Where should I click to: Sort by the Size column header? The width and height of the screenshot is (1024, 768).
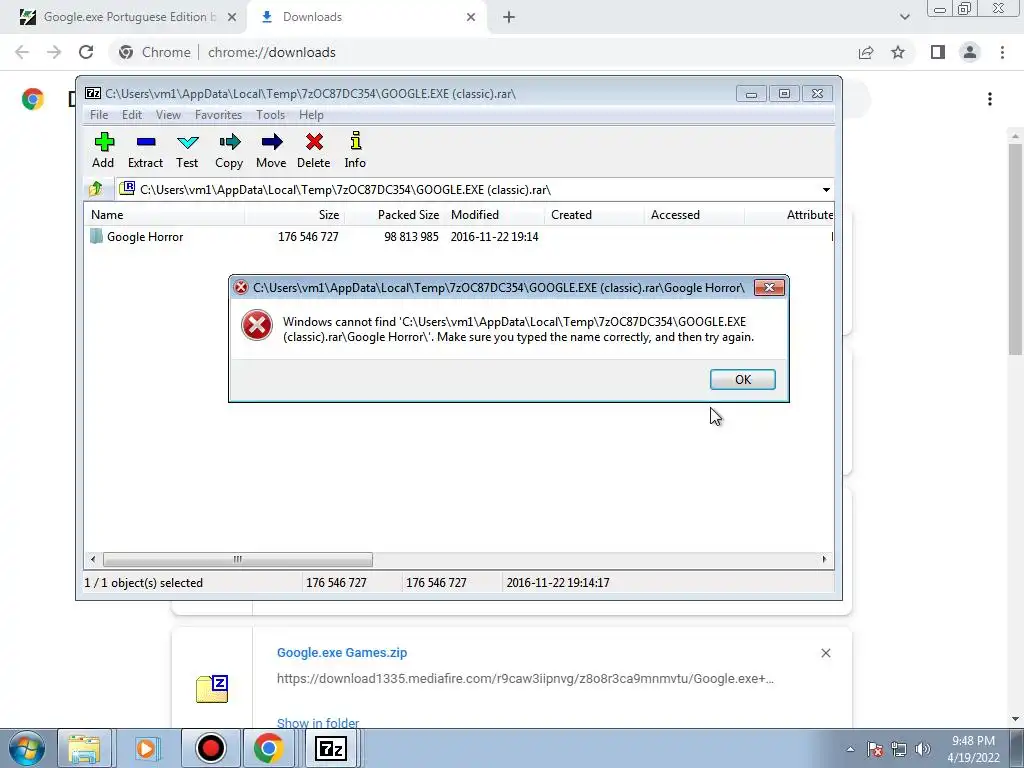(295, 215)
